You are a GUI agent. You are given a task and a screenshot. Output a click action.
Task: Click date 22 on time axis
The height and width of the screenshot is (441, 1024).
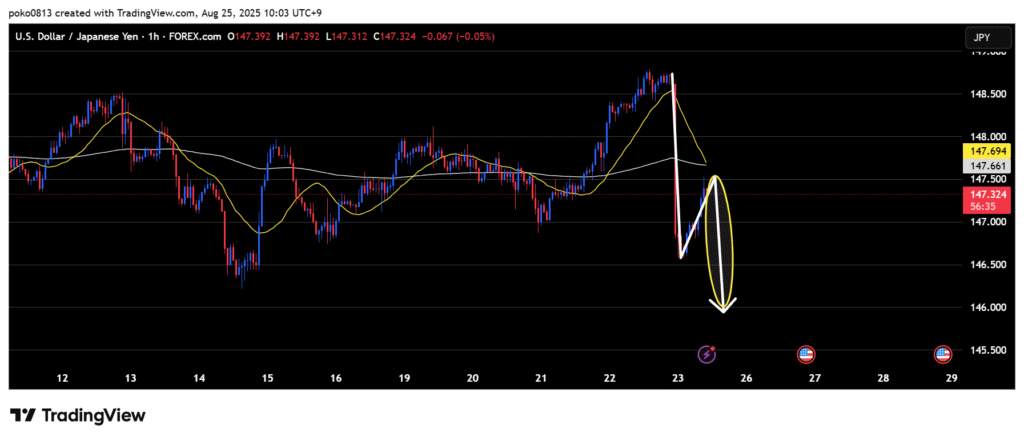click(609, 378)
